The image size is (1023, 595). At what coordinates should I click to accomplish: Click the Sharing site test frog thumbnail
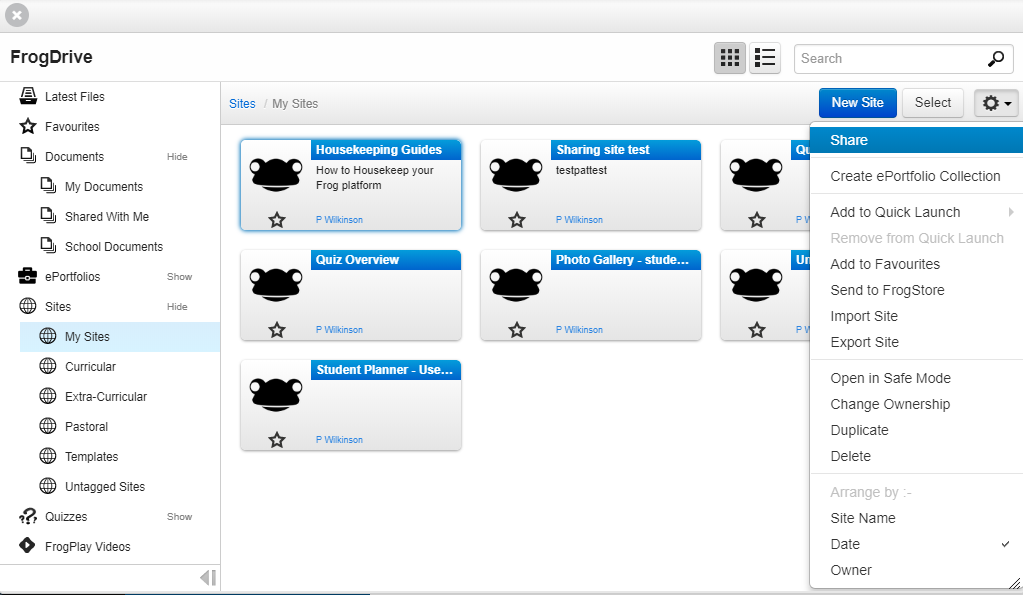coord(516,174)
